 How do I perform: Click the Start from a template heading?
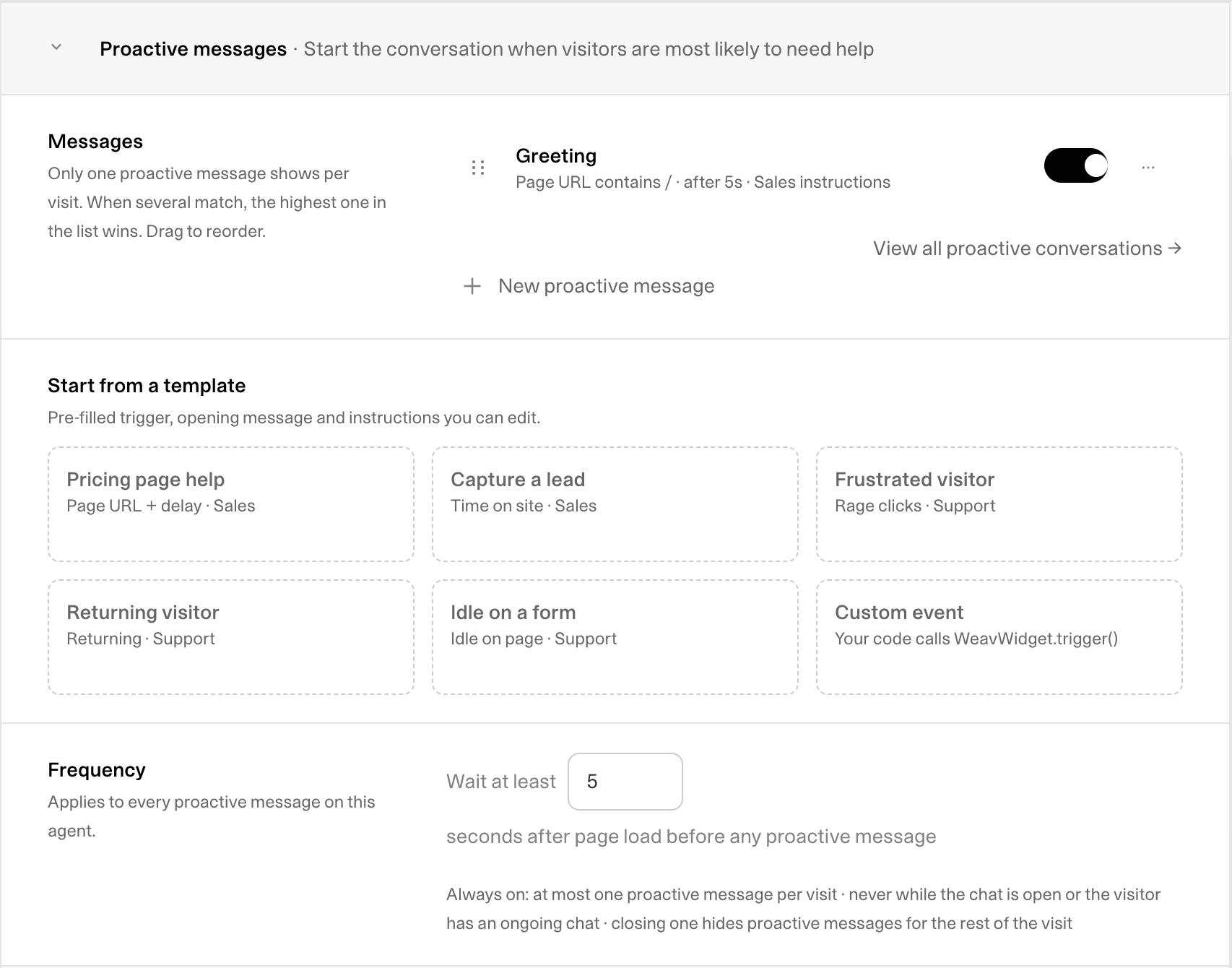point(147,386)
